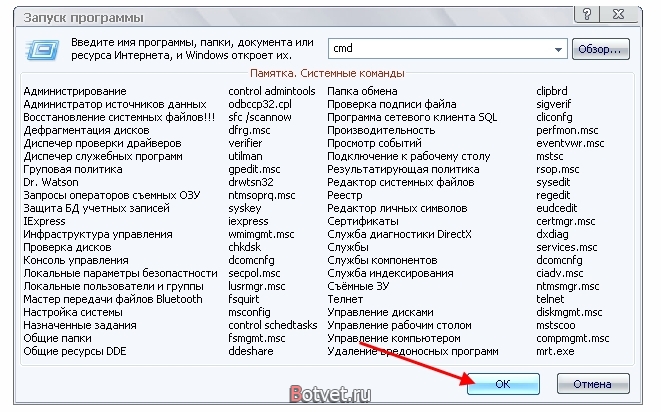The width and height of the screenshot is (661, 412).
Task: Select the text 'certmgr.msc'
Action: pos(566,221)
